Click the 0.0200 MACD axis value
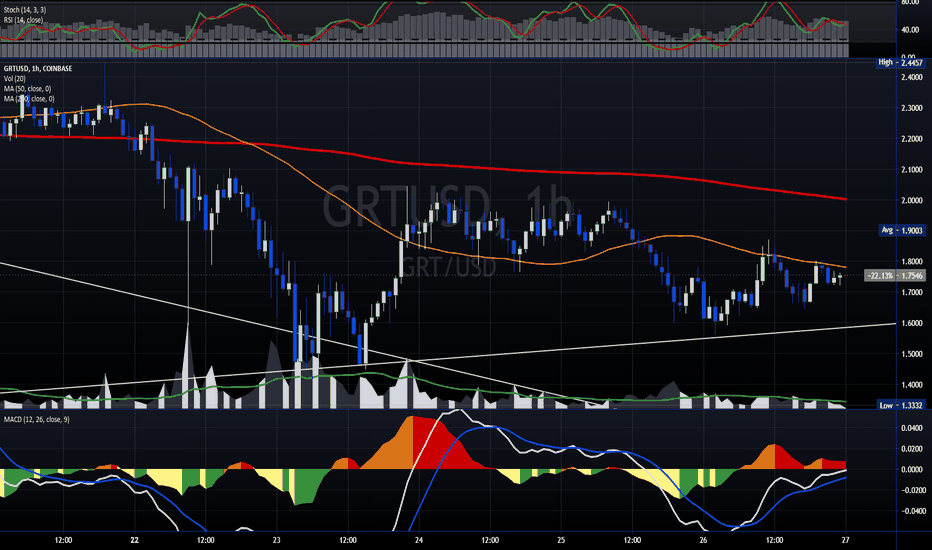The height and width of the screenshot is (550, 932). point(912,449)
